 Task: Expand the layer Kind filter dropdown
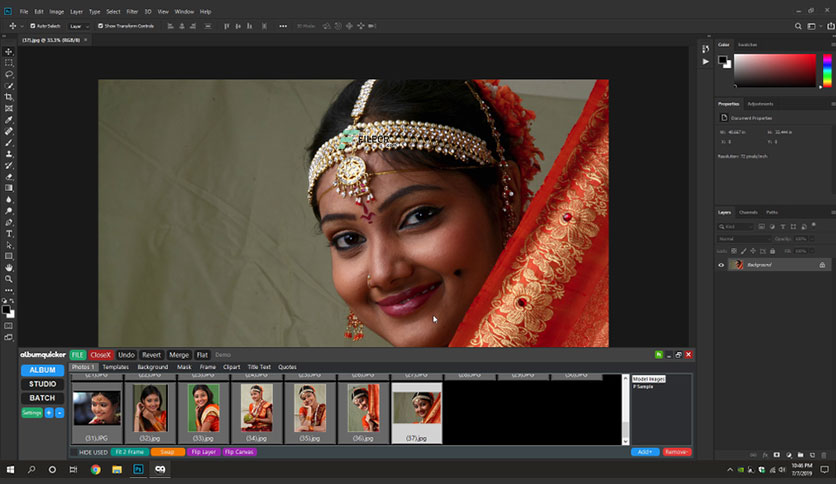click(x=736, y=227)
